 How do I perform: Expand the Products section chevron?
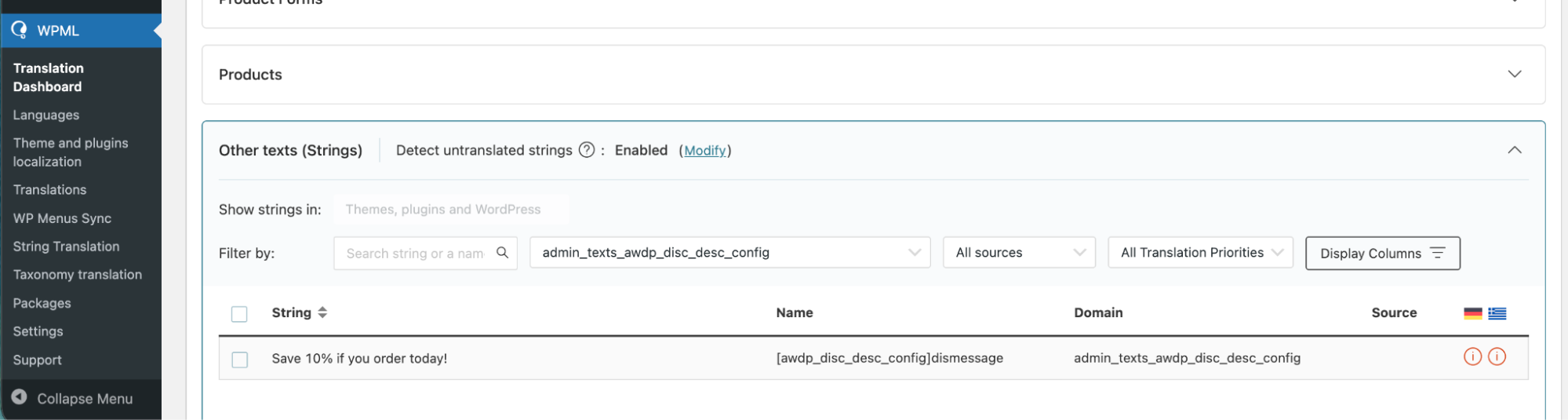point(1514,74)
